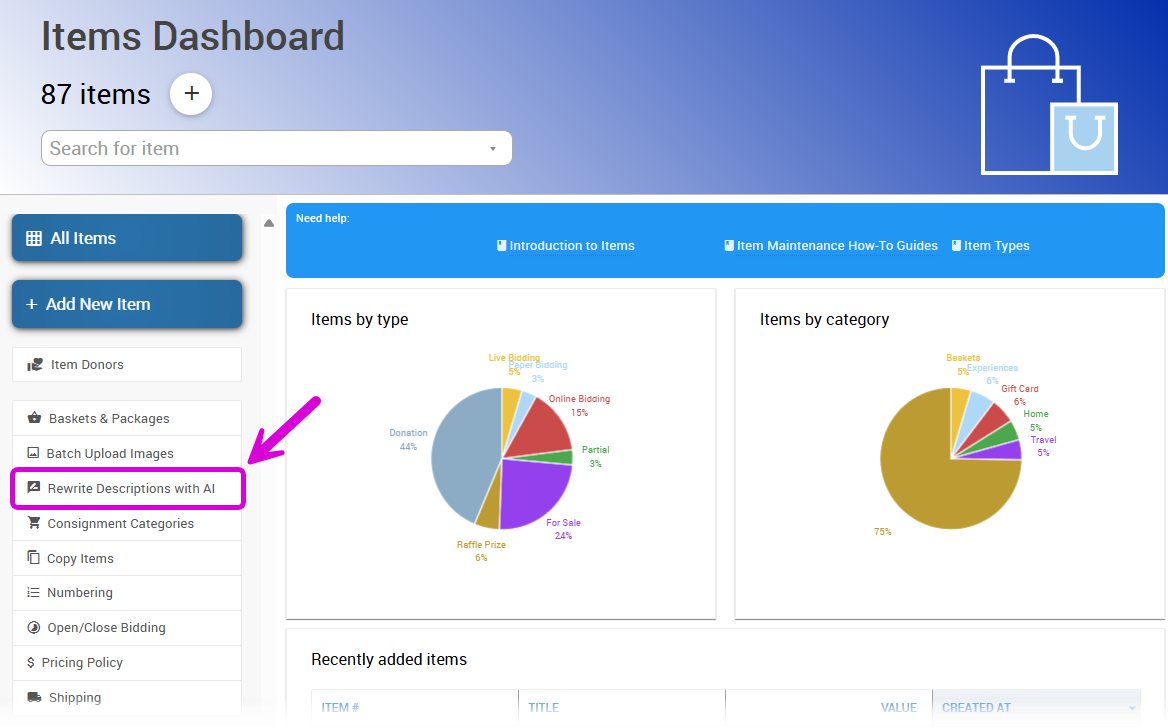Click the book icon for Item Maintenance Guides
Screen dimensions: 1168x728
tap(729, 245)
